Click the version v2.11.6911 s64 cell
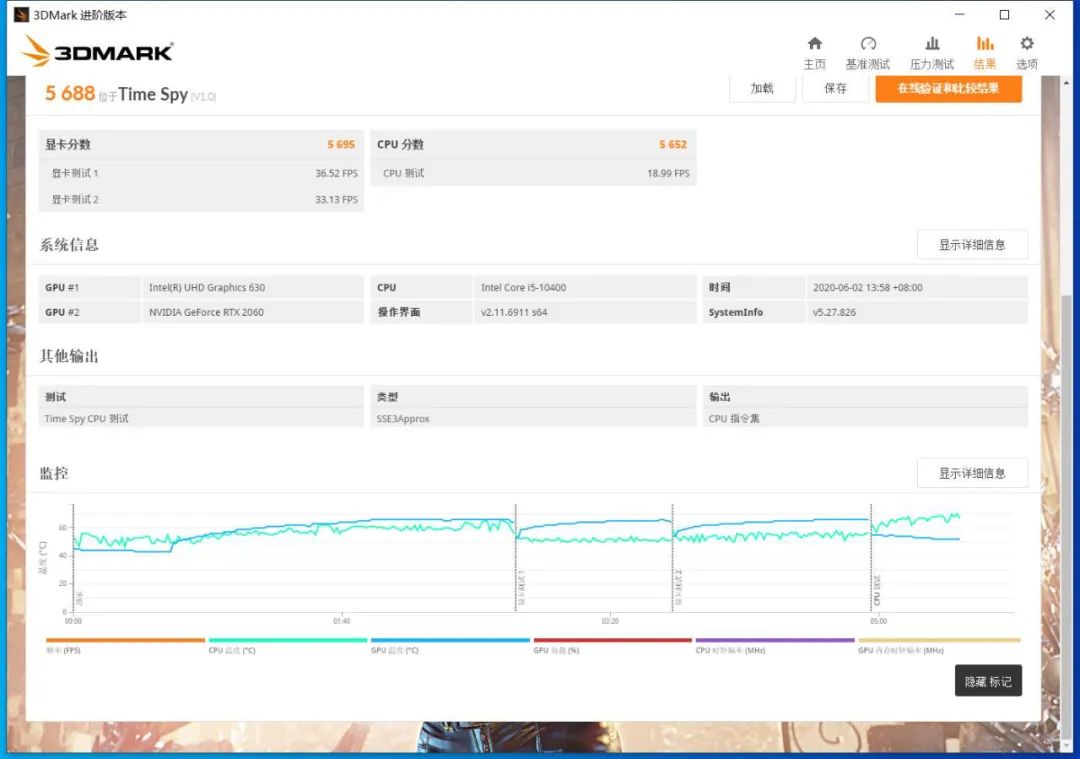 click(x=585, y=312)
